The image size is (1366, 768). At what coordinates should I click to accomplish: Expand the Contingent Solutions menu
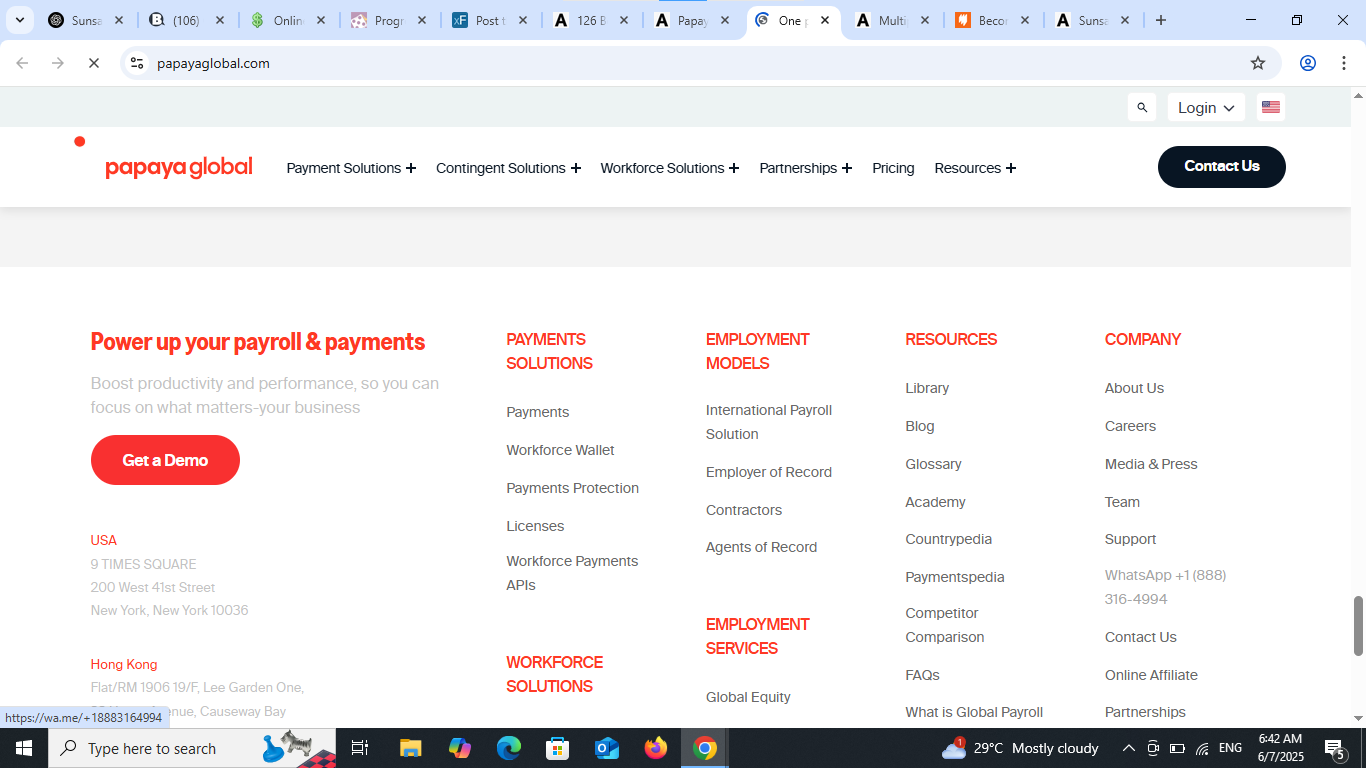(508, 168)
